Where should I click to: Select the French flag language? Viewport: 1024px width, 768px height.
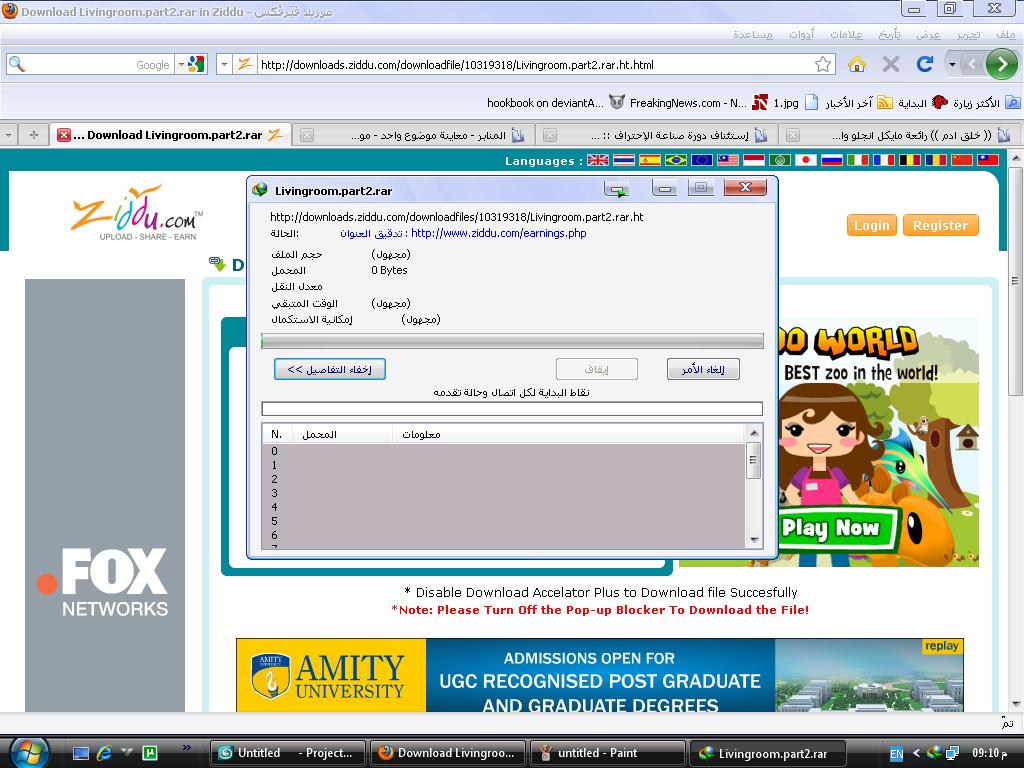coord(884,160)
